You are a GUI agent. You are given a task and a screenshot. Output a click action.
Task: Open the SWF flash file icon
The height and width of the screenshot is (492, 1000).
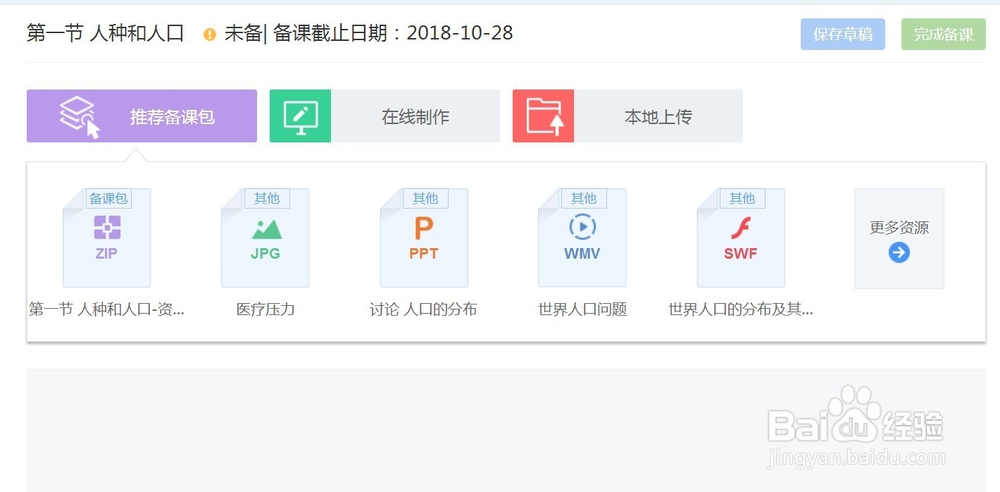[x=741, y=237]
